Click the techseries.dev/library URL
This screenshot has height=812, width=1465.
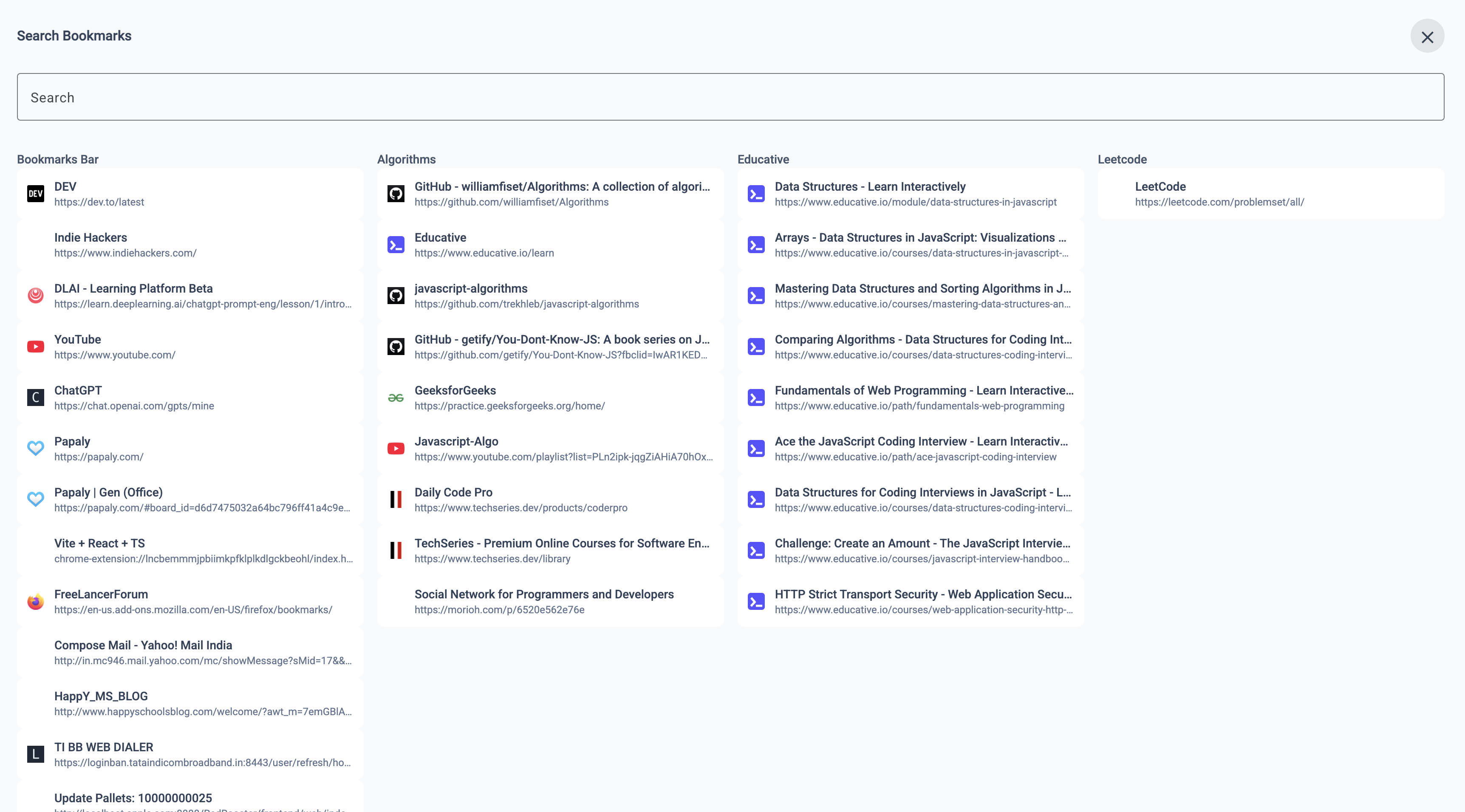click(492, 559)
